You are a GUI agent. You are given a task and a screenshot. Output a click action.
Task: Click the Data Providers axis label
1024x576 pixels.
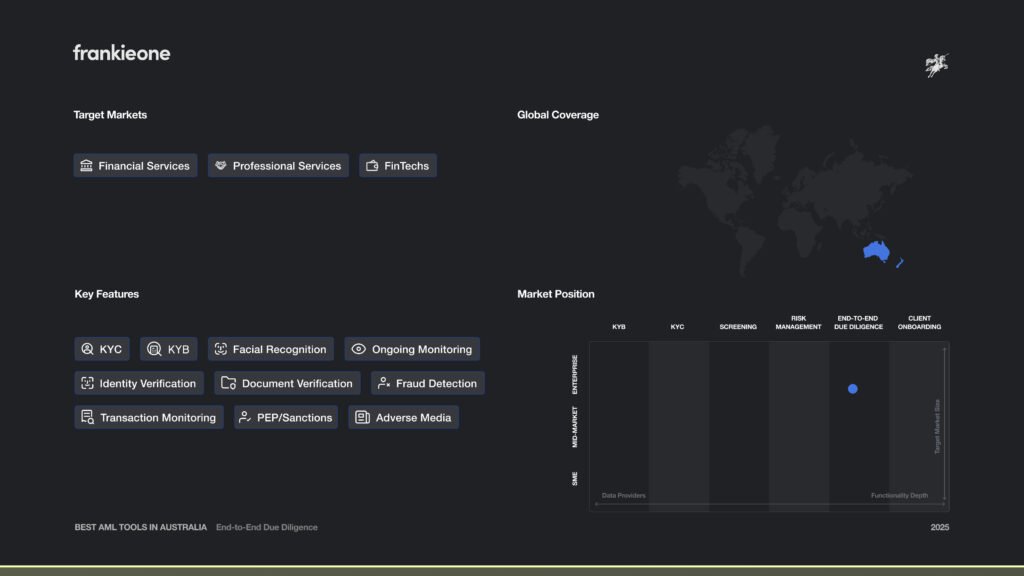coord(624,496)
